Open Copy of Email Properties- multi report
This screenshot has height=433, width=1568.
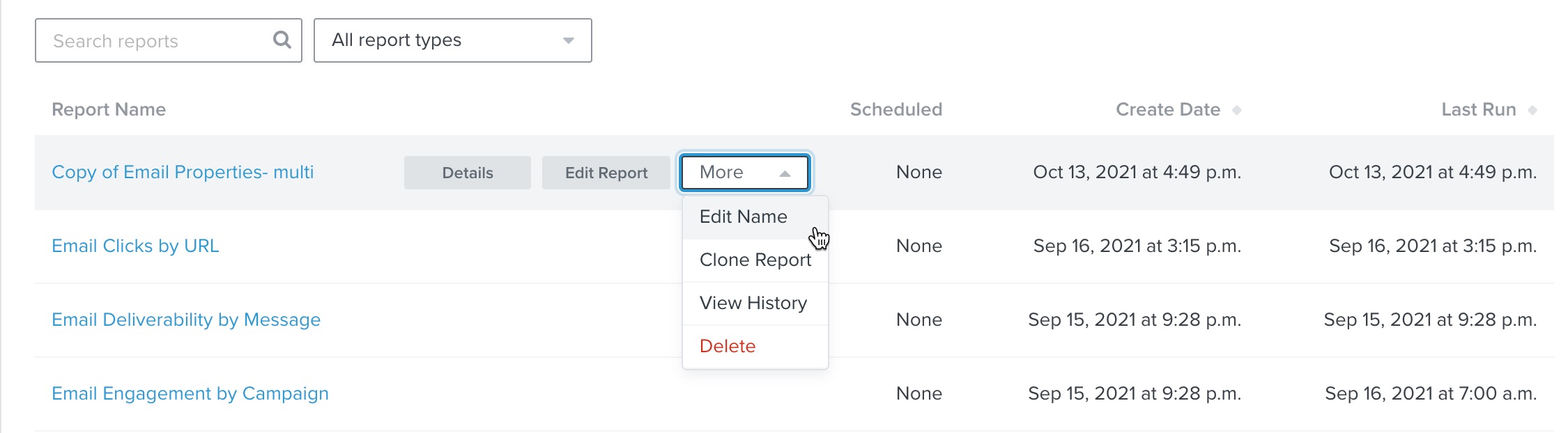tap(183, 173)
